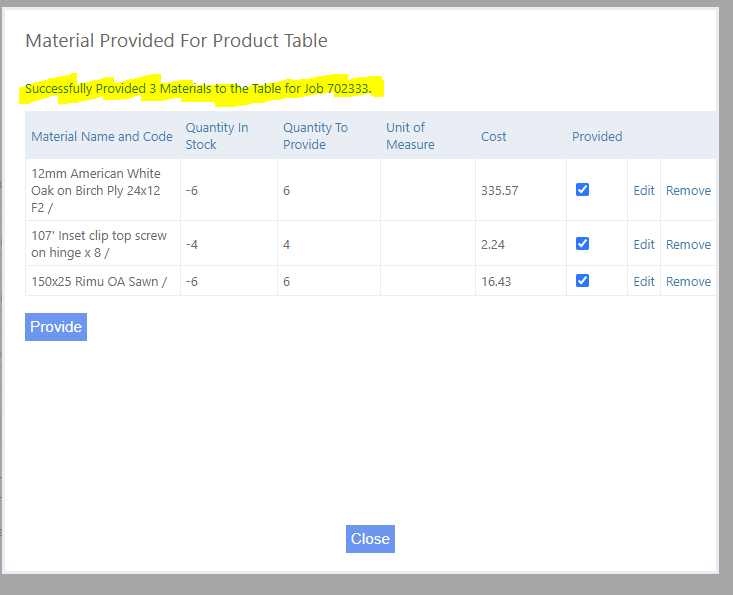
Task: Click the Material Name and Code header
Action: 102,136
